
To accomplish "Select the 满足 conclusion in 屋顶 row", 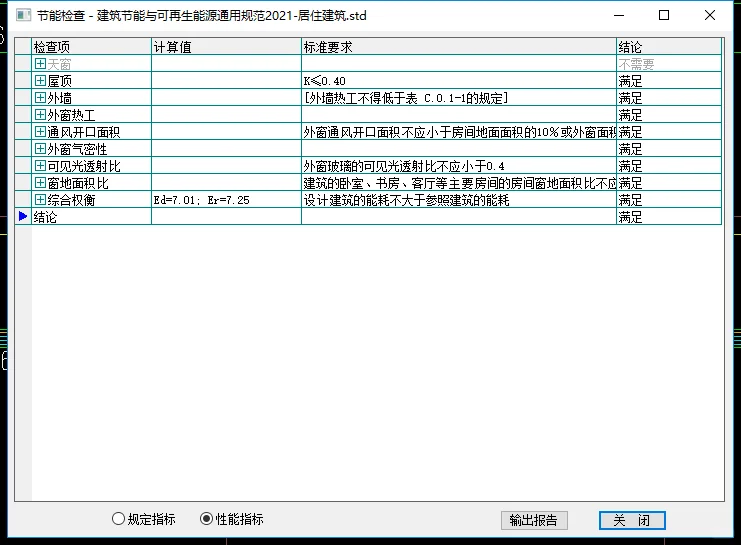I will click(x=669, y=81).
